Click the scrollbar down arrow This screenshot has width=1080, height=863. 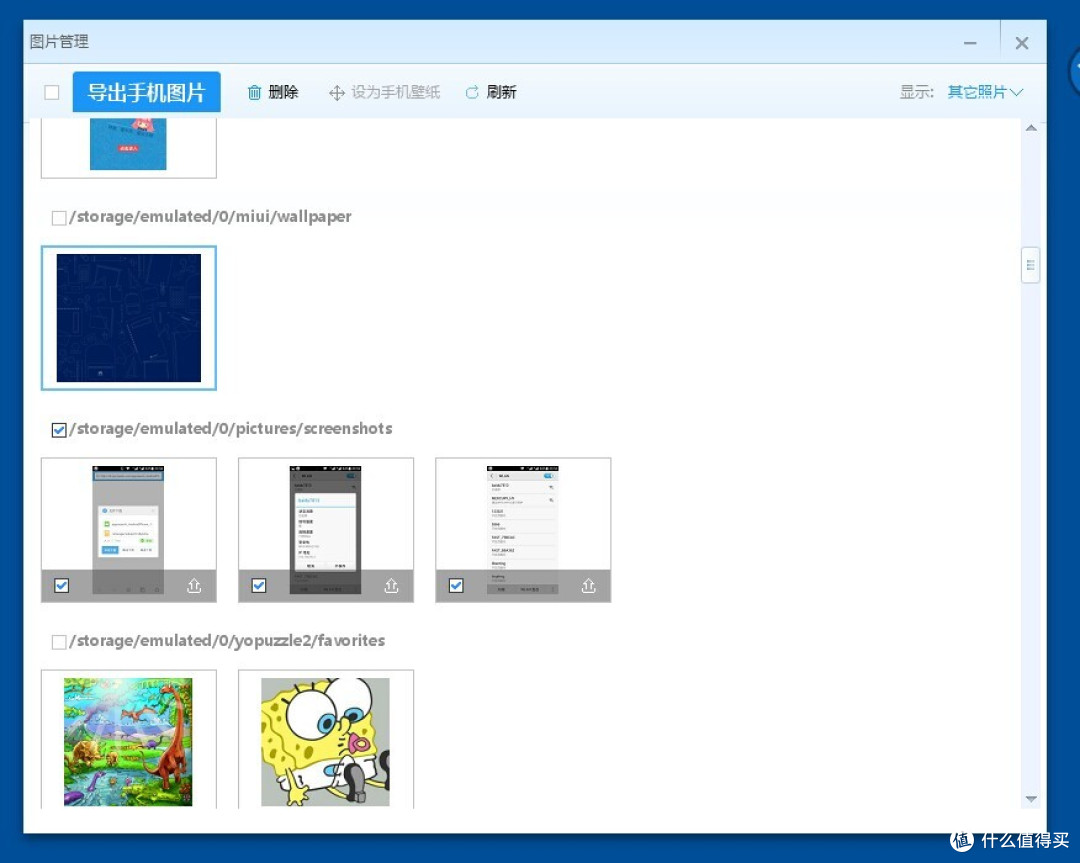click(1031, 799)
